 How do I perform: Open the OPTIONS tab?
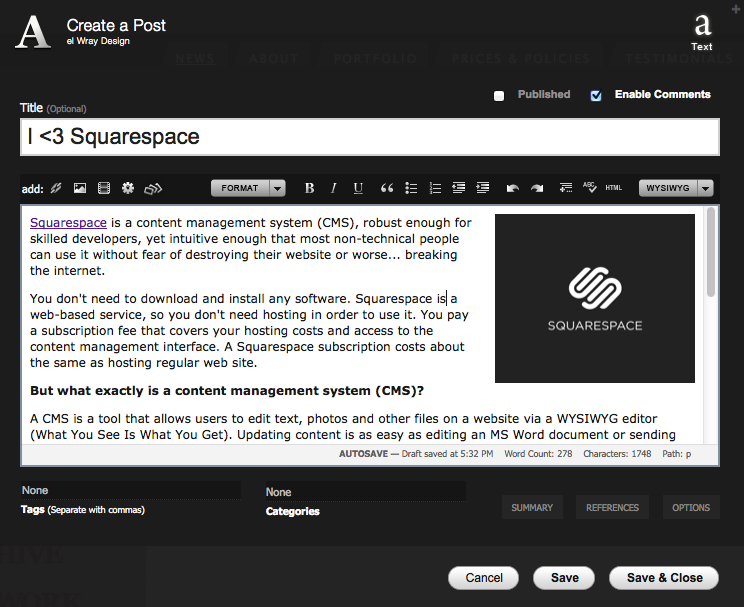[691, 507]
